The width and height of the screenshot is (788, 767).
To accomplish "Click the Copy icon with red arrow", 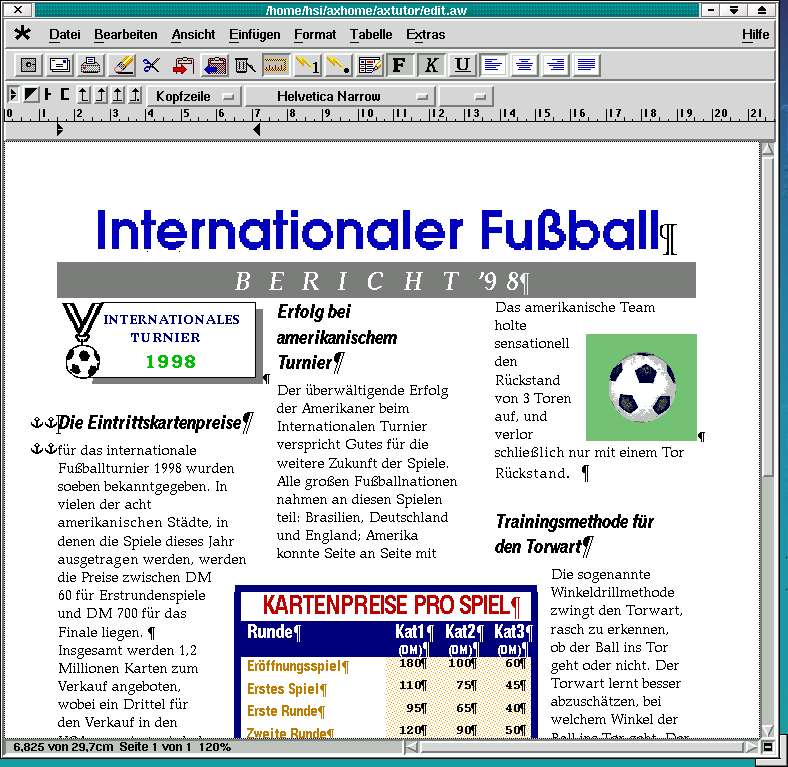I will coord(183,66).
